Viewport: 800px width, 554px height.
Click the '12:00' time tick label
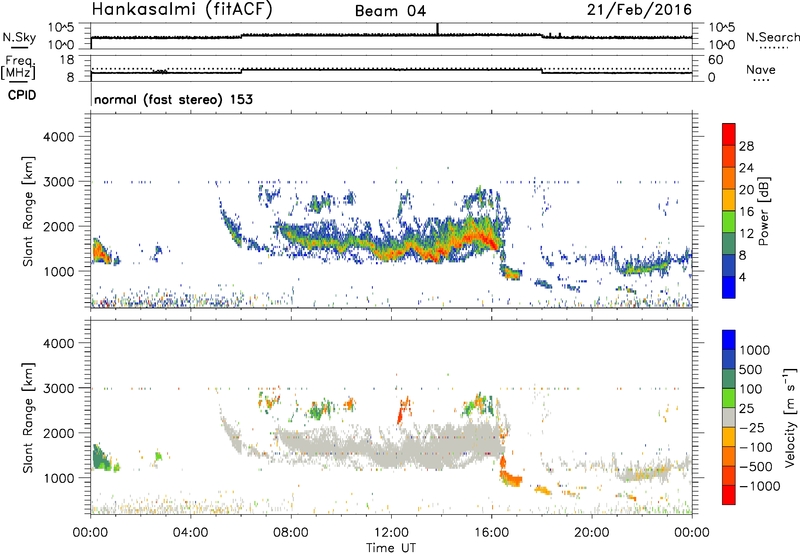[391, 533]
